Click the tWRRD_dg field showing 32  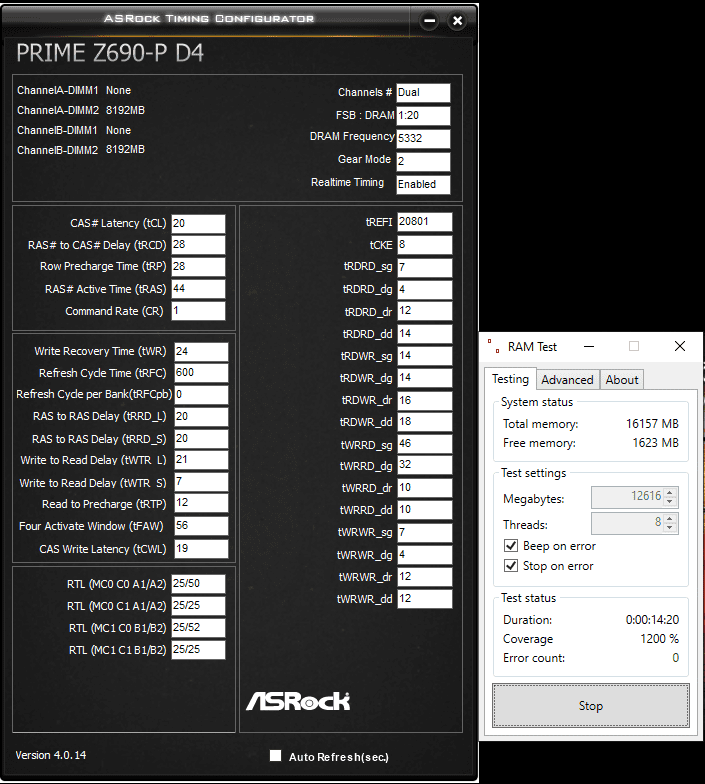pyautogui.click(x=424, y=465)
